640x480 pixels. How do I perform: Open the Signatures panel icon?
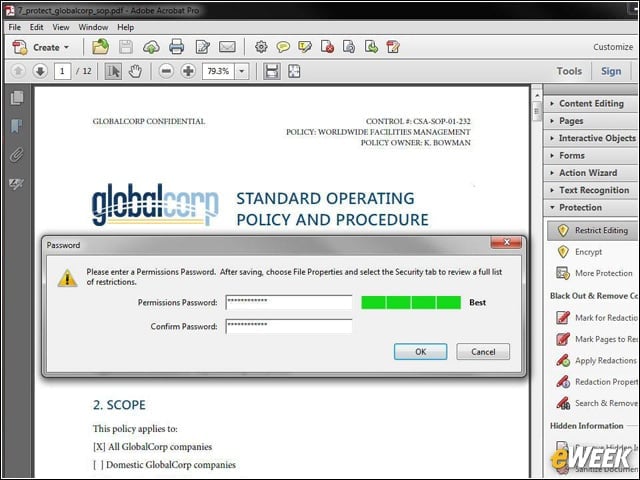point(17,184)
